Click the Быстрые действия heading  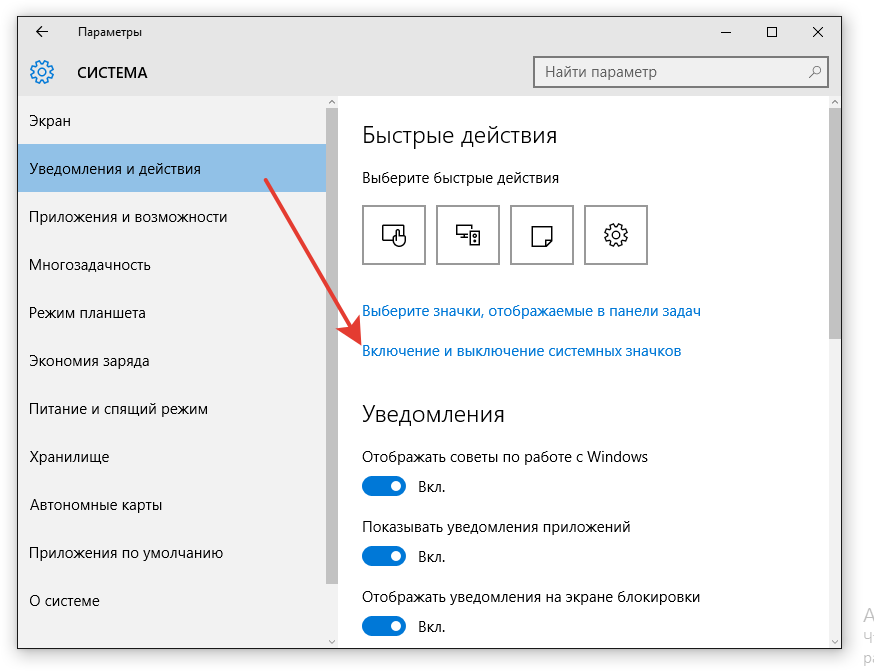click(459, 135)
